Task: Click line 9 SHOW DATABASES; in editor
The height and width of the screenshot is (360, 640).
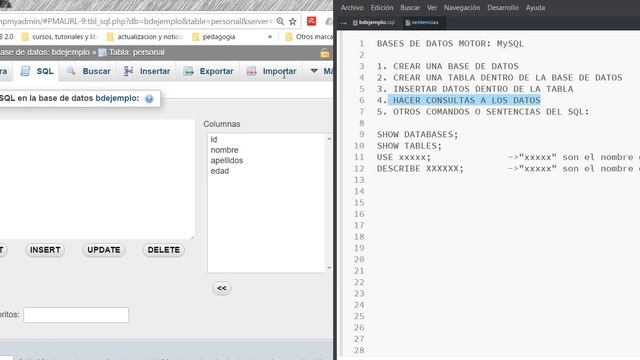Action: point(418,134)
